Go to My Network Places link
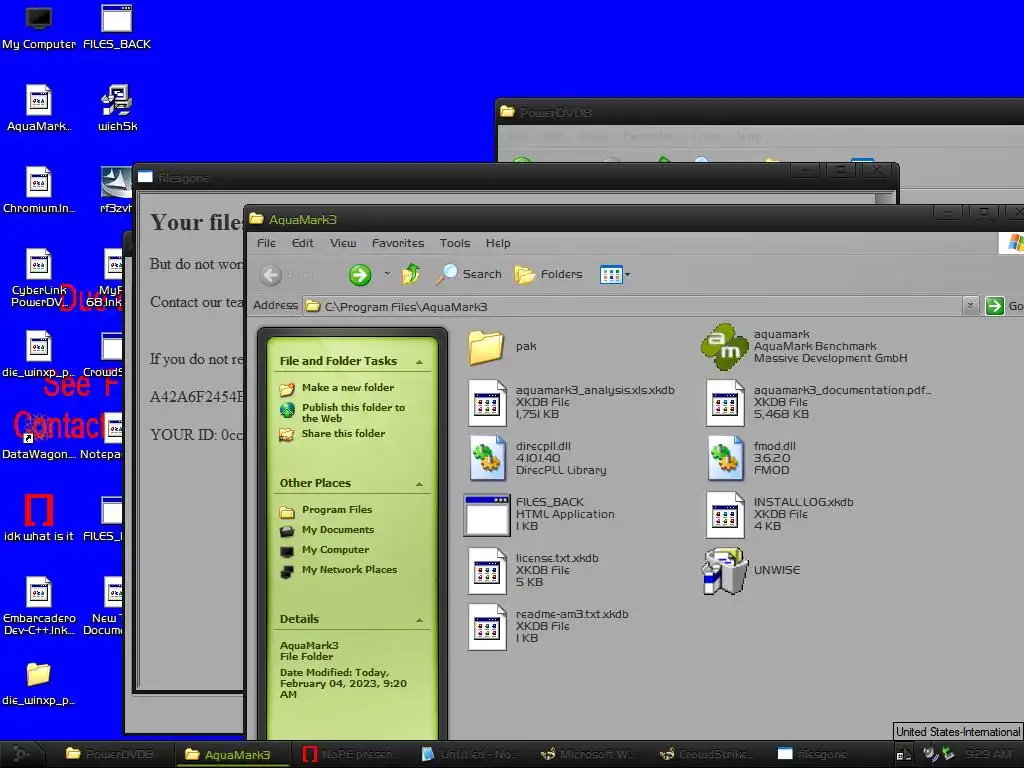This screenshot has width=1024, height=768. [349, 569]
